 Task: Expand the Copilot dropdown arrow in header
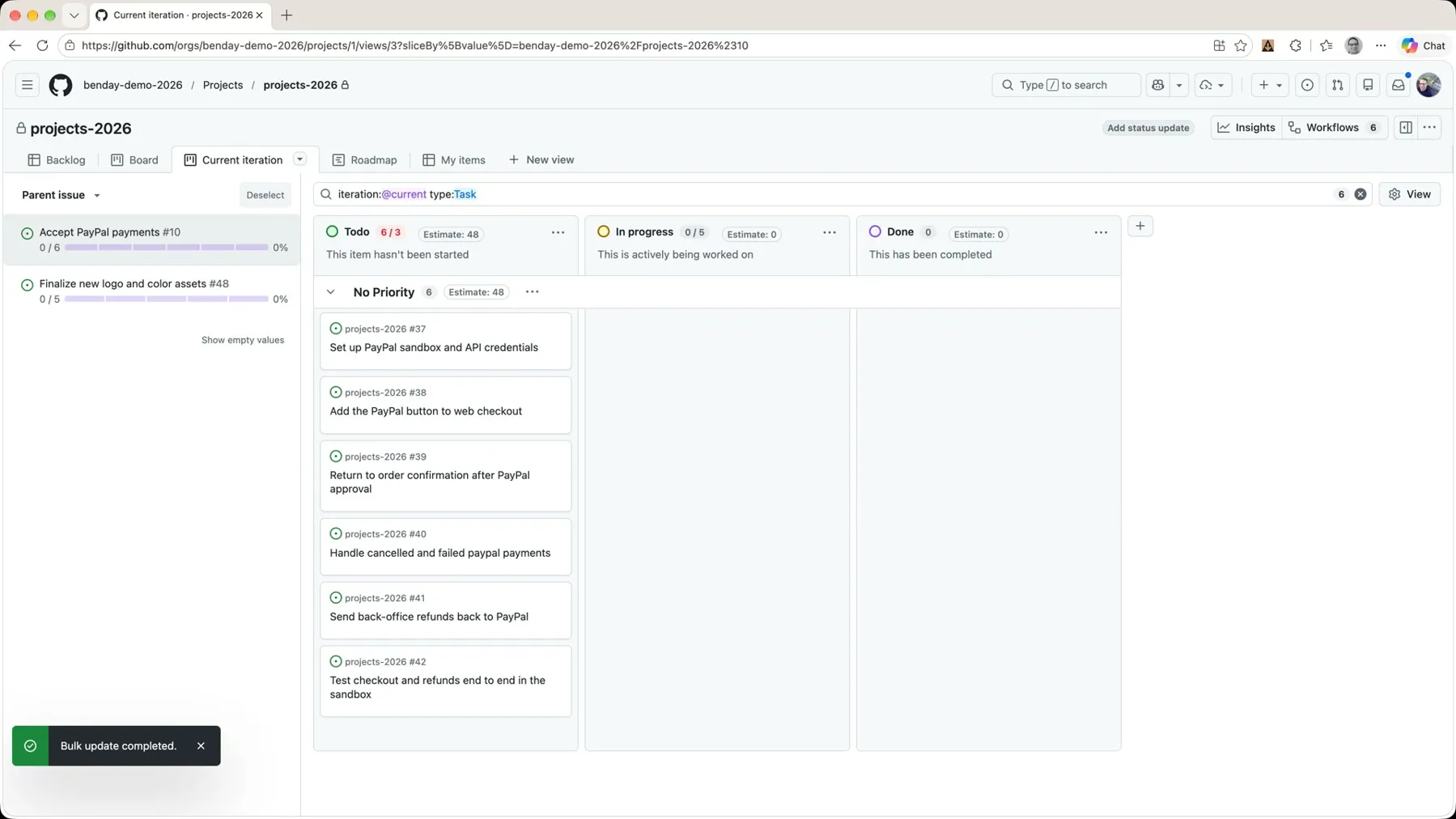(x=1179, y=85)
